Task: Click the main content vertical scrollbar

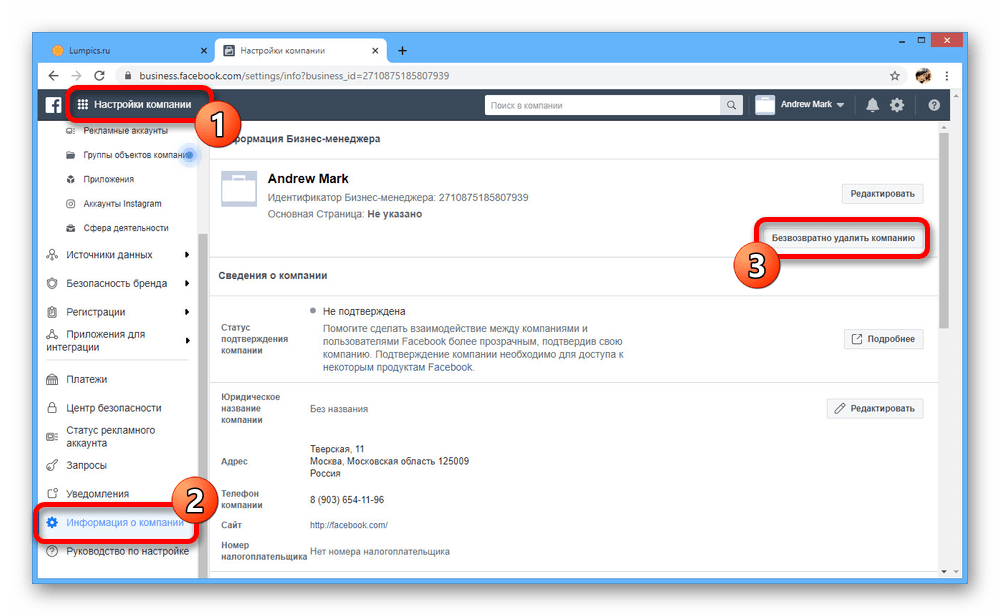Action: click(944, 230)
